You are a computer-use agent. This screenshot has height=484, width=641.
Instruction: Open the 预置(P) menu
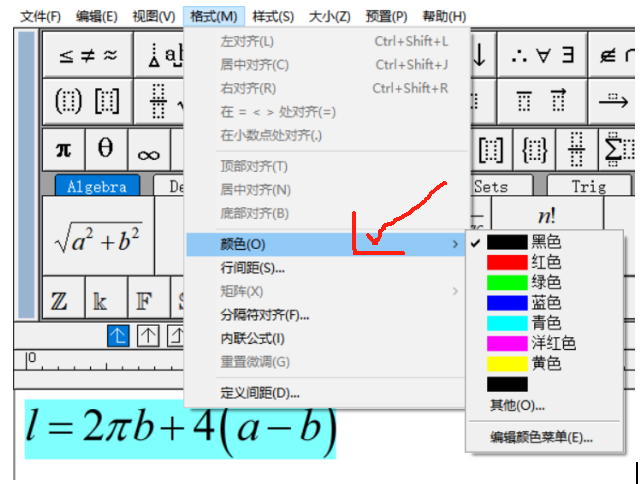coord(386,16)
